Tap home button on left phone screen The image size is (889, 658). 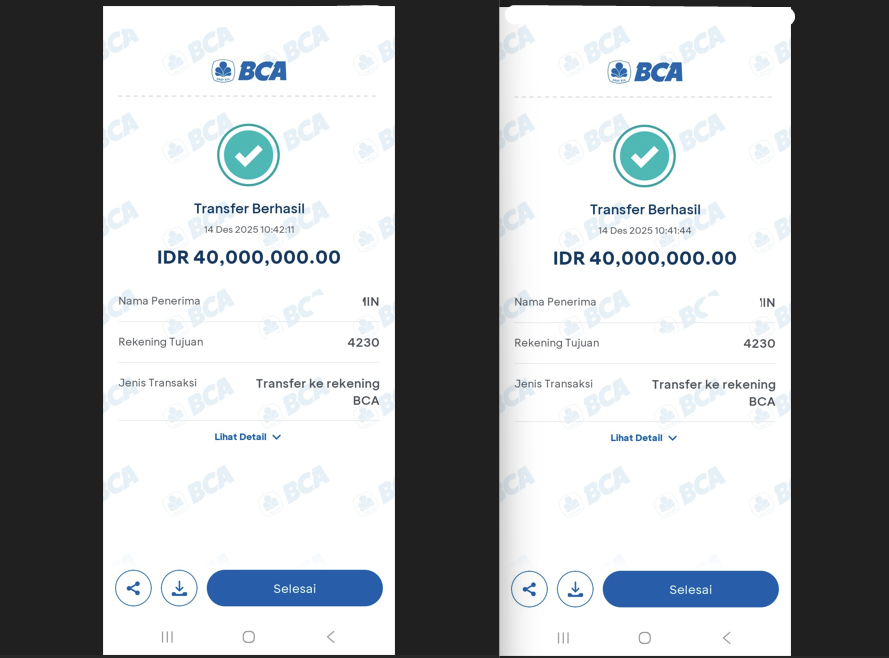(x=249, y=637)
